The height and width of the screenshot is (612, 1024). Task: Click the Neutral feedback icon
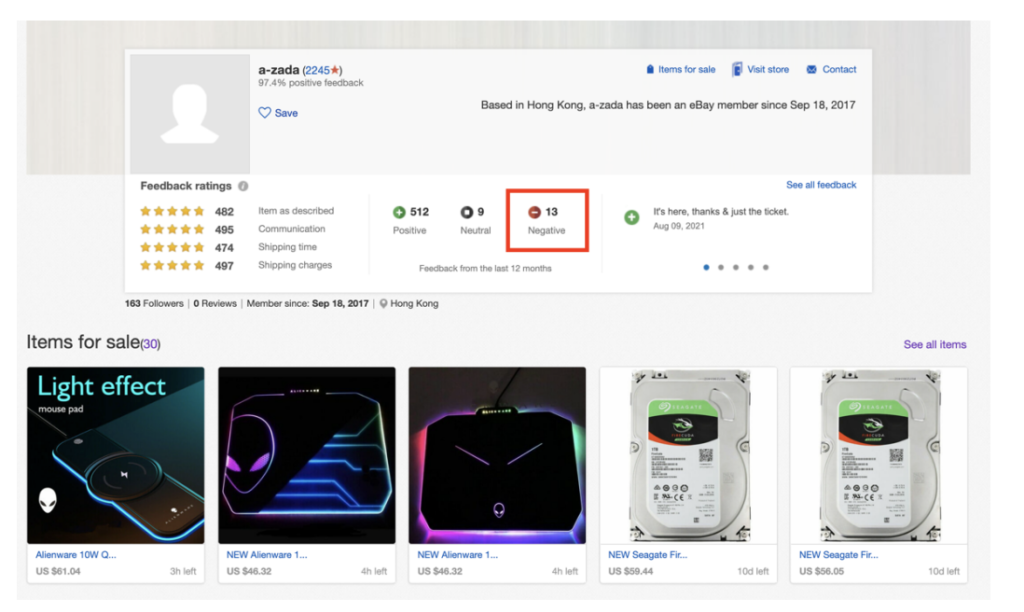tap(466, 212)
